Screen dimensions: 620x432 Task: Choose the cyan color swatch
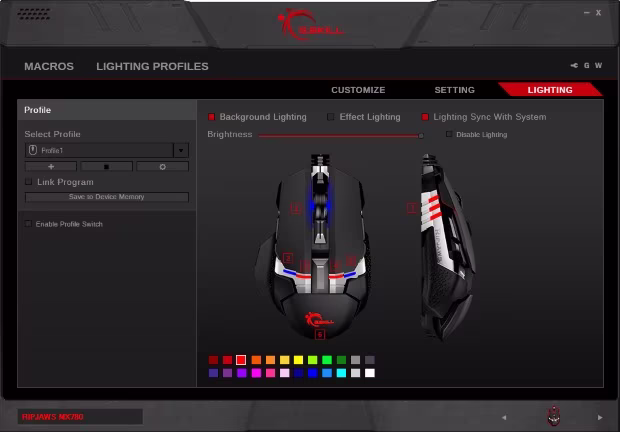pos(341,373)
